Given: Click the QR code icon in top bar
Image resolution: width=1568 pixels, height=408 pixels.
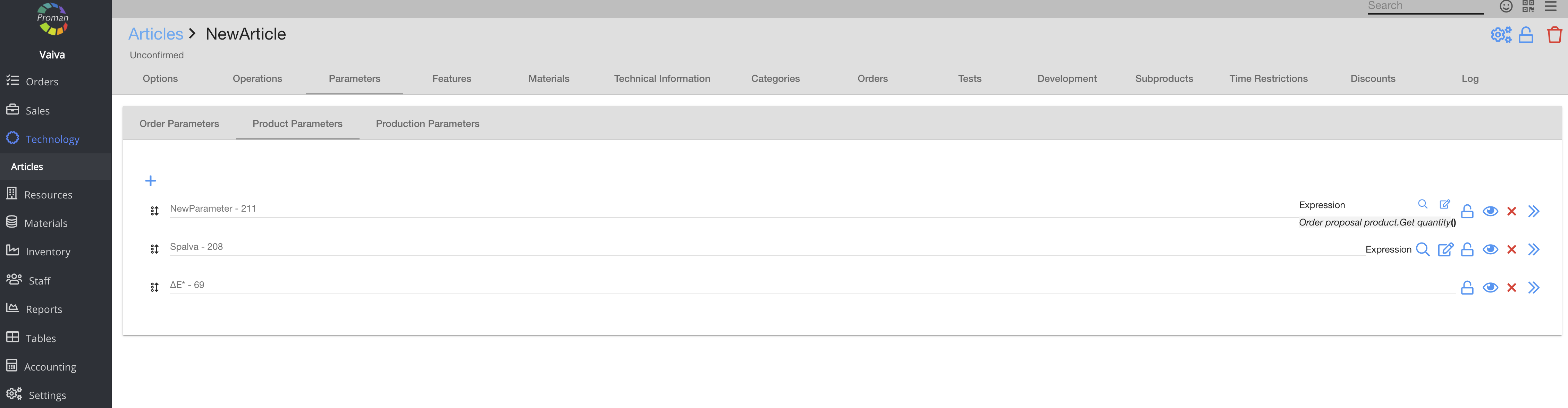Looking at the screenshot, I should coord(1528,7).
